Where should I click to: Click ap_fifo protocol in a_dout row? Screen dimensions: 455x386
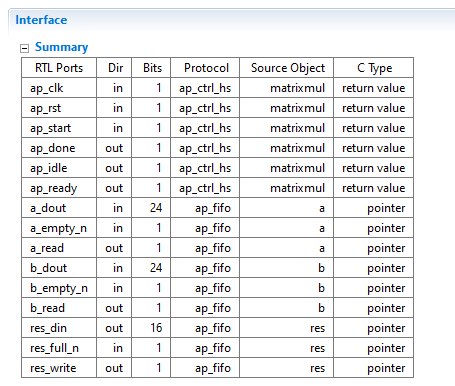tap(213, 208)
